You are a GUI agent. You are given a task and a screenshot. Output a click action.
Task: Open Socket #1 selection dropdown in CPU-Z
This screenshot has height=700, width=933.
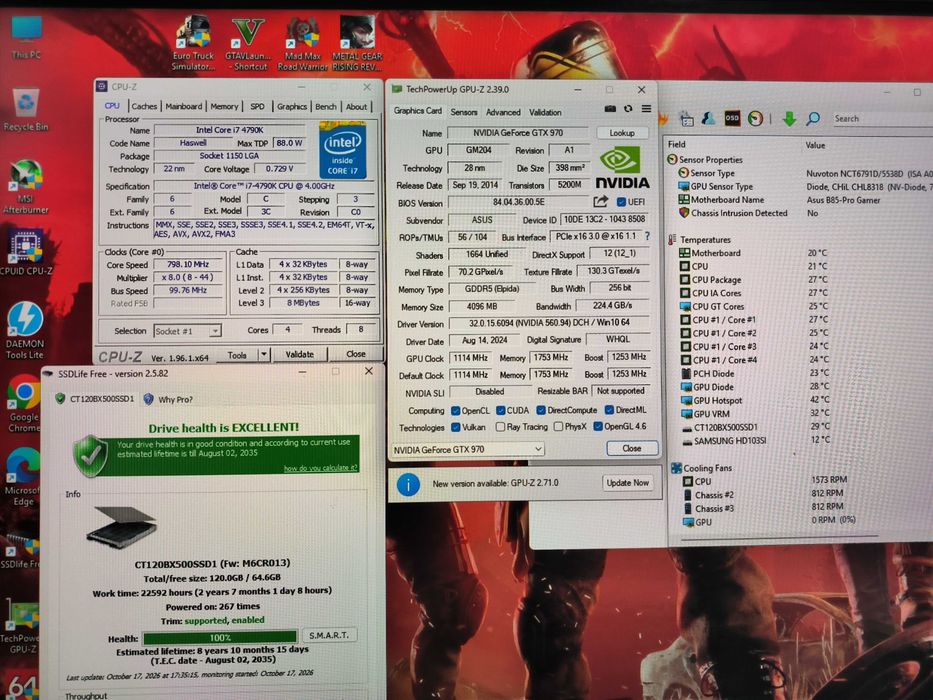click(187, 331)
